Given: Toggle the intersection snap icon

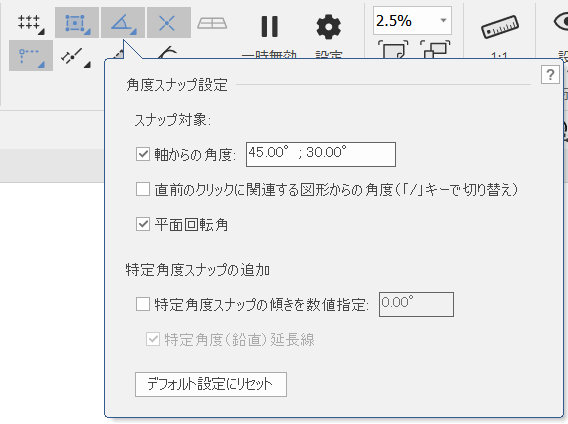Looking at the screenshot, I should pyautogui.click(x=169, y=22).
